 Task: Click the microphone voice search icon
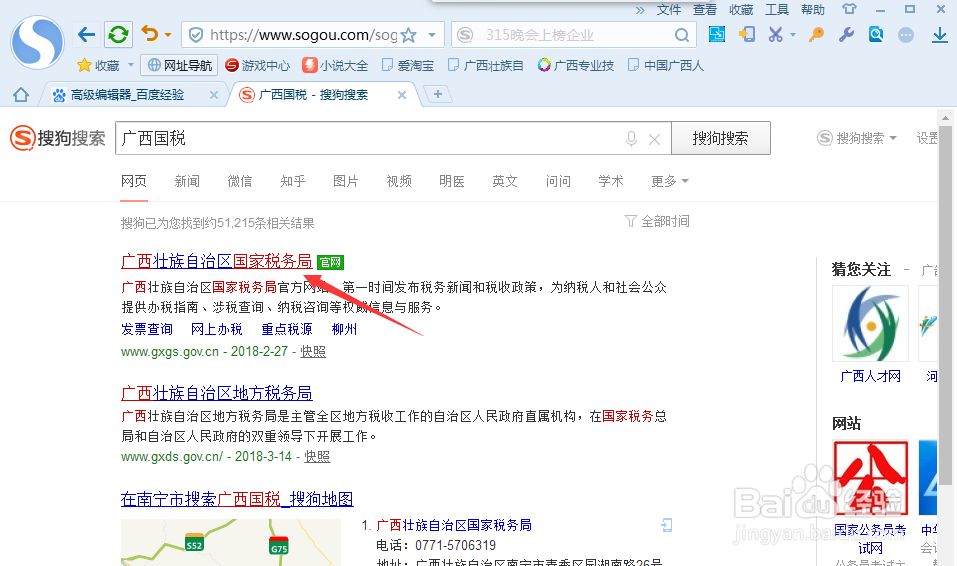(x=631, y=139)
